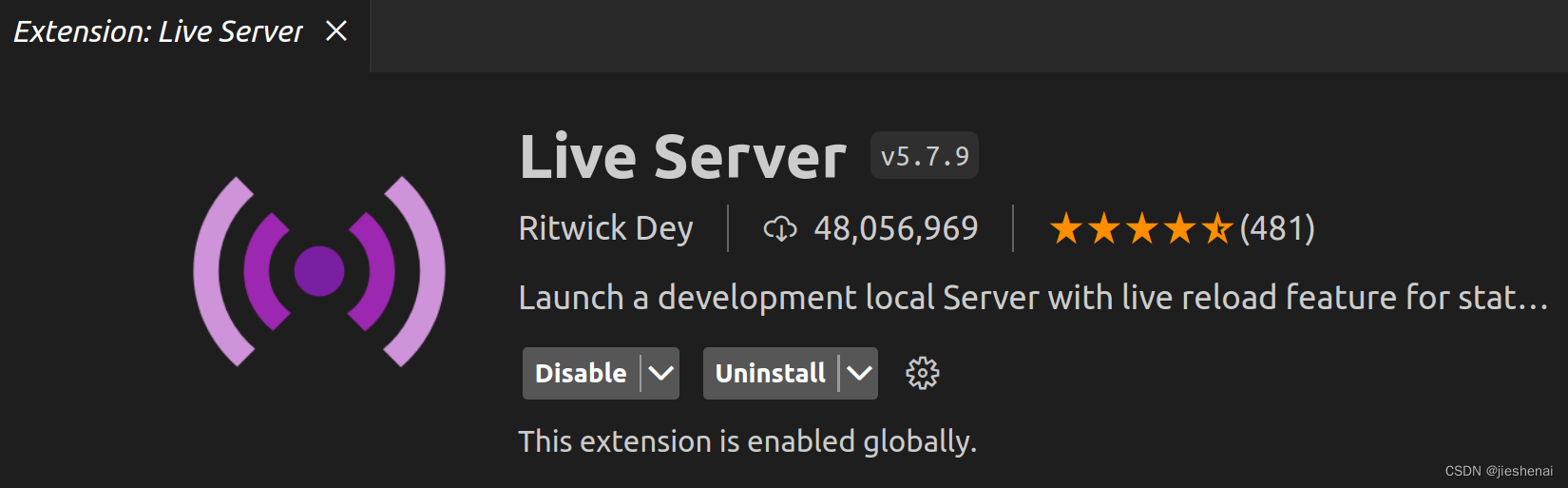Click the Live Server title heading
Image resolution: width=1568 pixels, height=488 pixels.
[682, 157]
